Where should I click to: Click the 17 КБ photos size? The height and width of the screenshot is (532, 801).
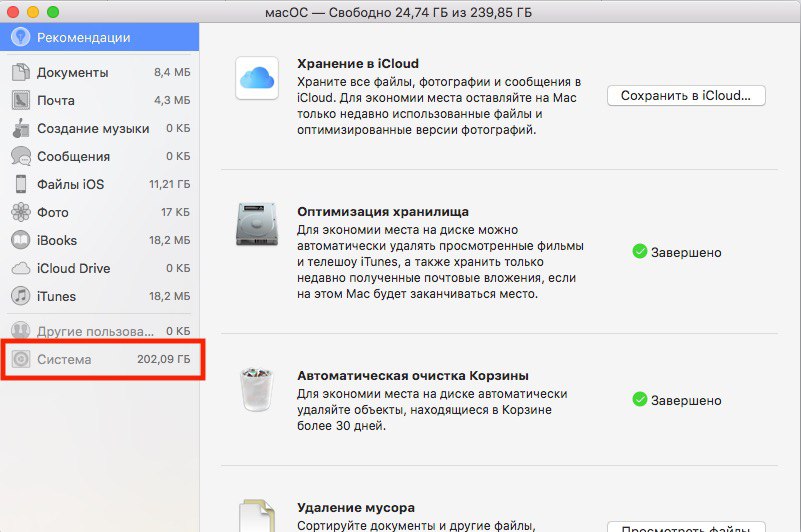(x=175, y=212)
